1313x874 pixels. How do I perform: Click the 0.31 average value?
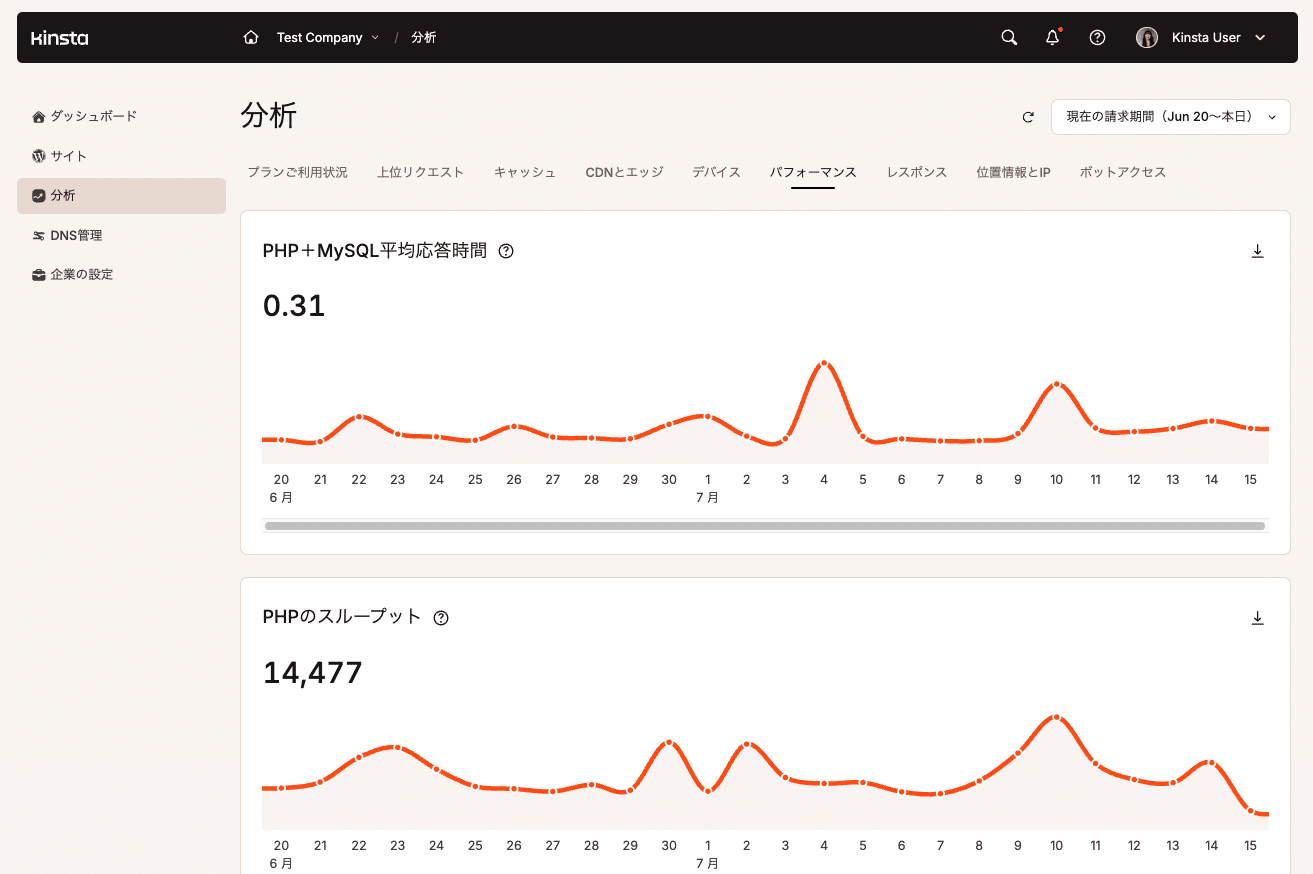click(294, 305)
